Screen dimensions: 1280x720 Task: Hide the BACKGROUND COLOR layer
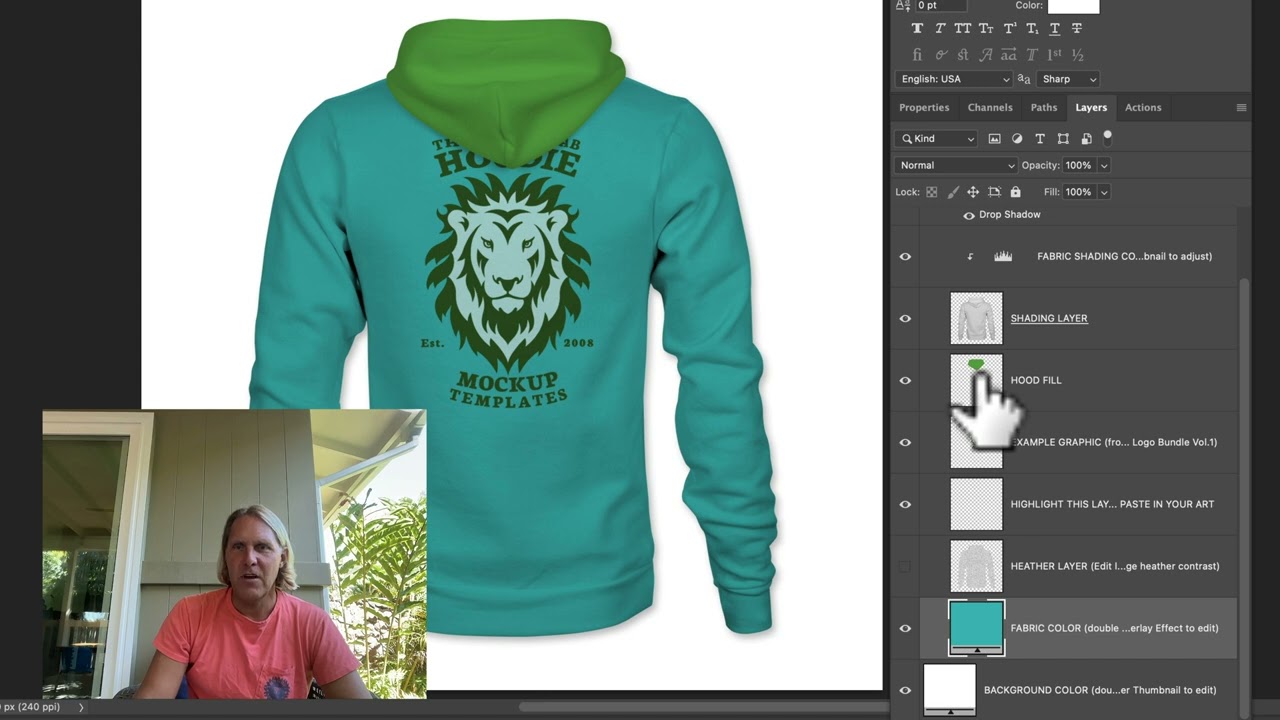905,691
